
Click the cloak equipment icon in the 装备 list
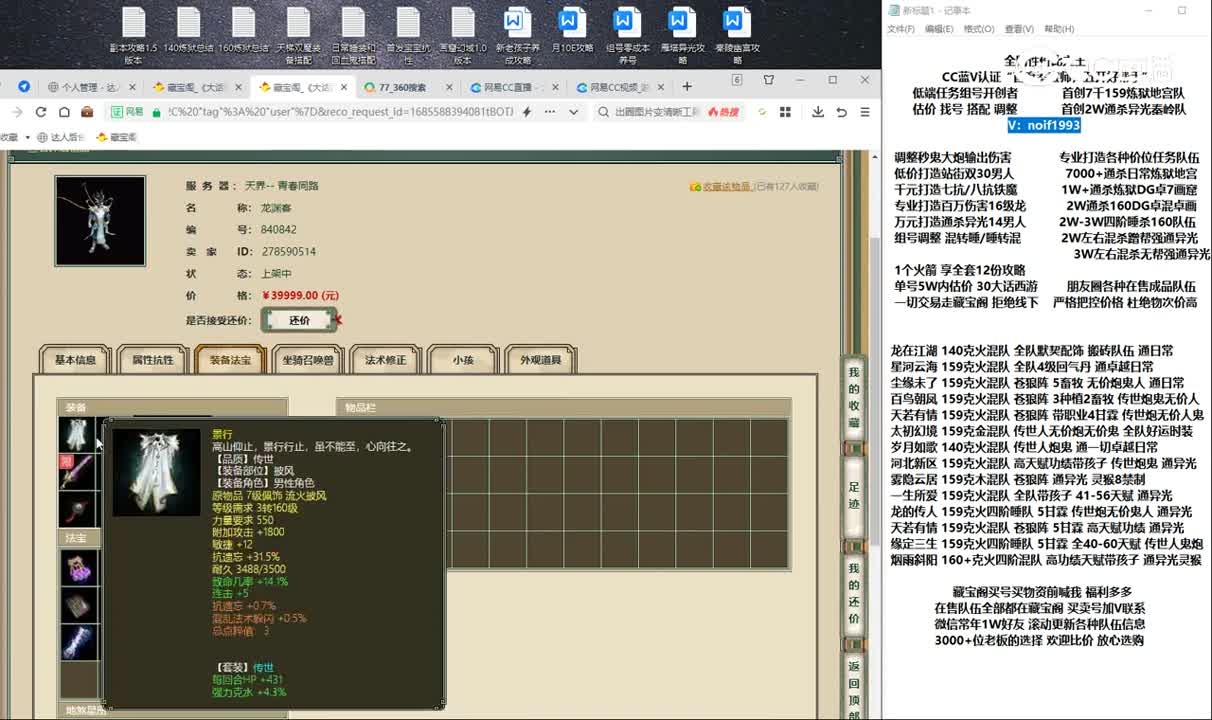pos(77,435)
